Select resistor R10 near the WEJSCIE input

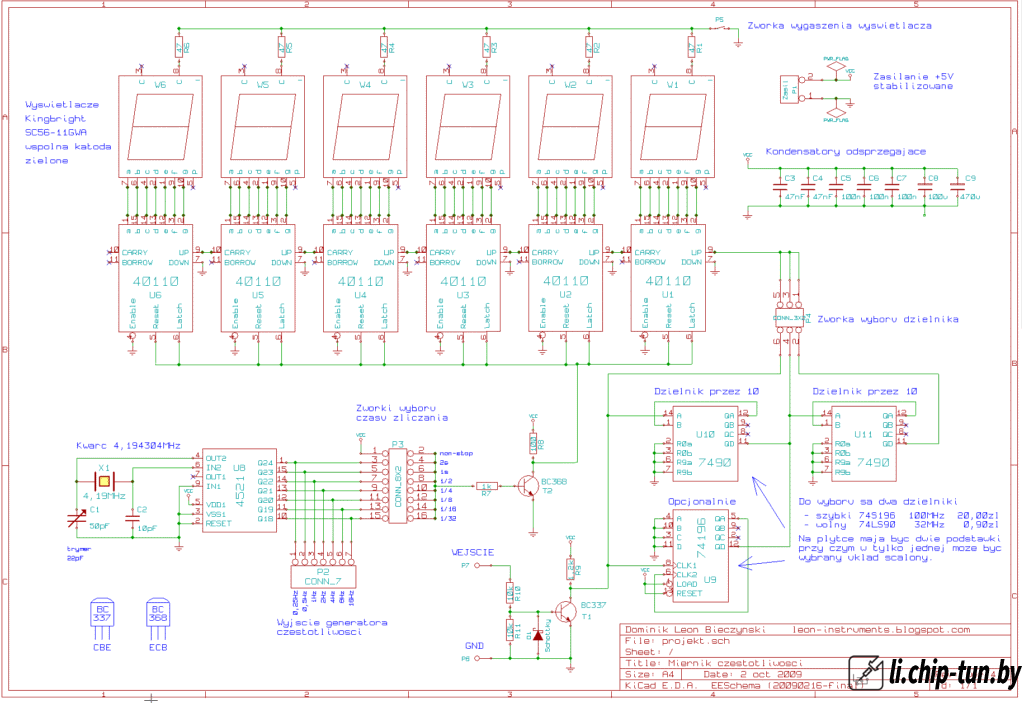pyautogui.click(x=509, y=593)
